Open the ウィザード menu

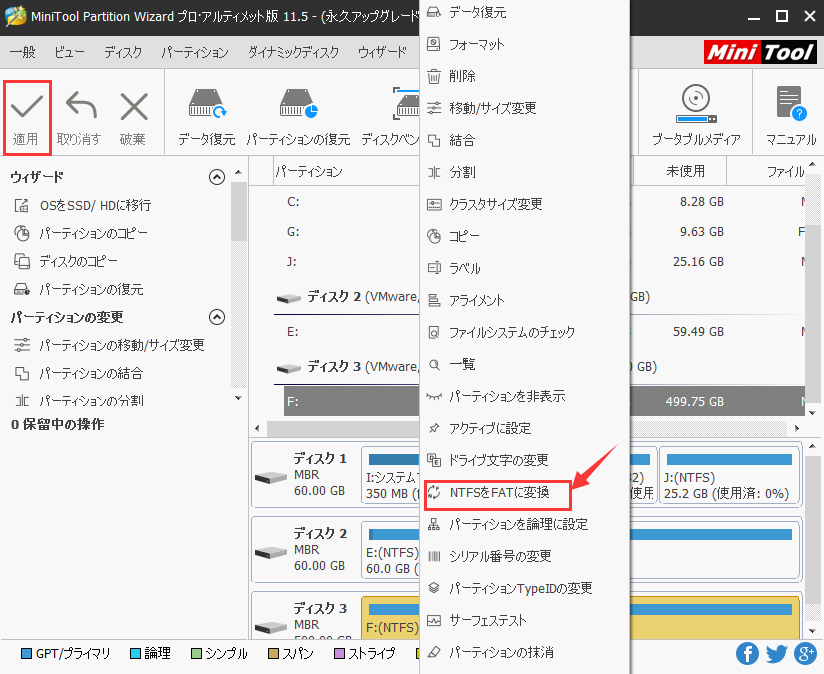click(x=383, y=52)
